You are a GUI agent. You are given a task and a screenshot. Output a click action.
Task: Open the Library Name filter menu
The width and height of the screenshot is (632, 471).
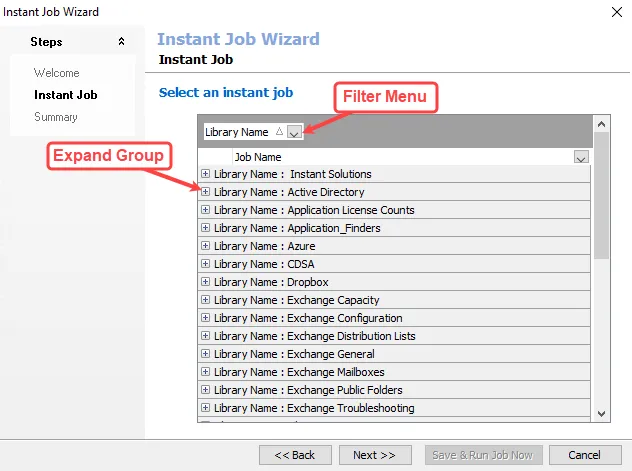point(294,132)
